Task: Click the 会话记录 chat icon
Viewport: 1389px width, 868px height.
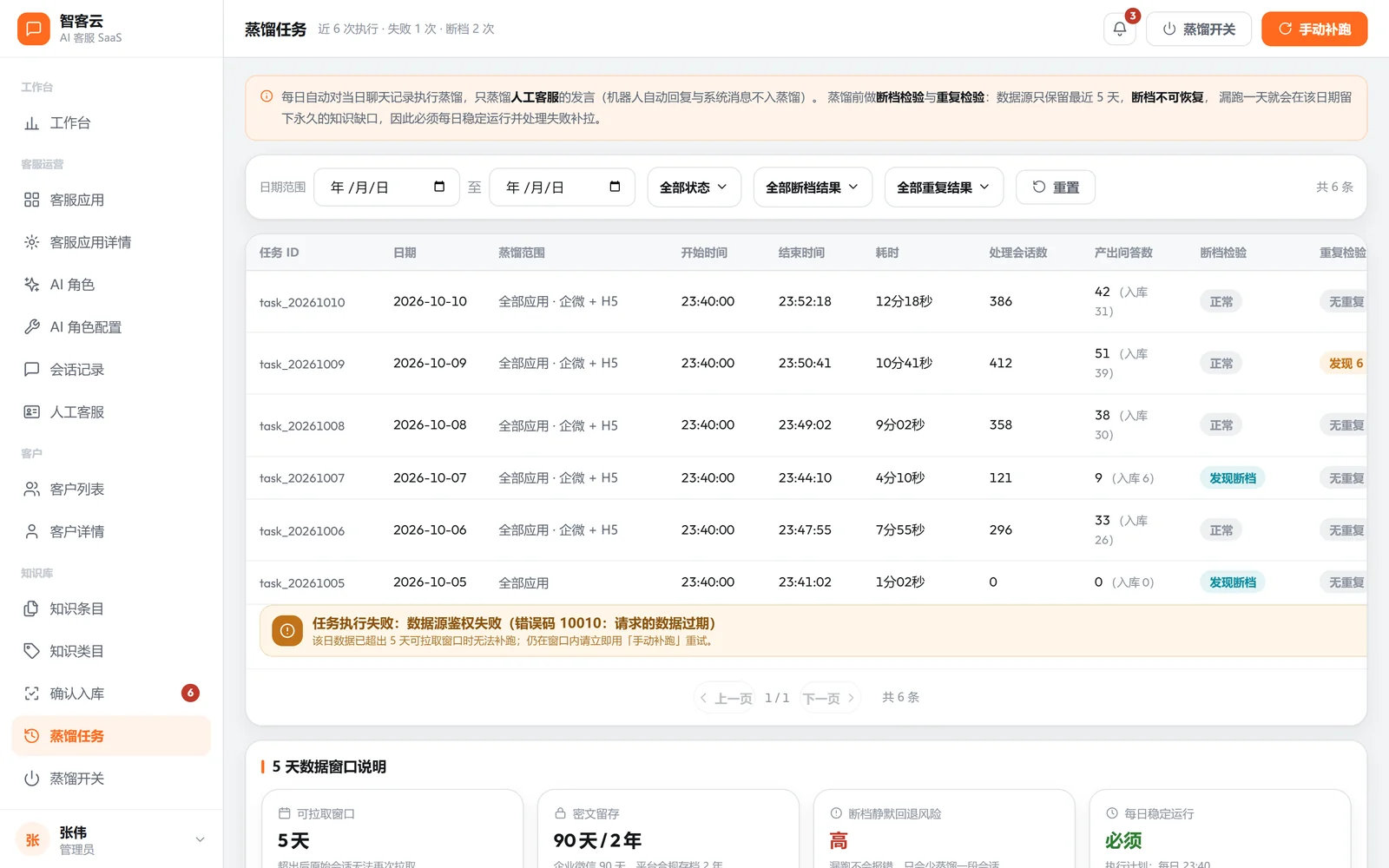Action: click(32, 370)
